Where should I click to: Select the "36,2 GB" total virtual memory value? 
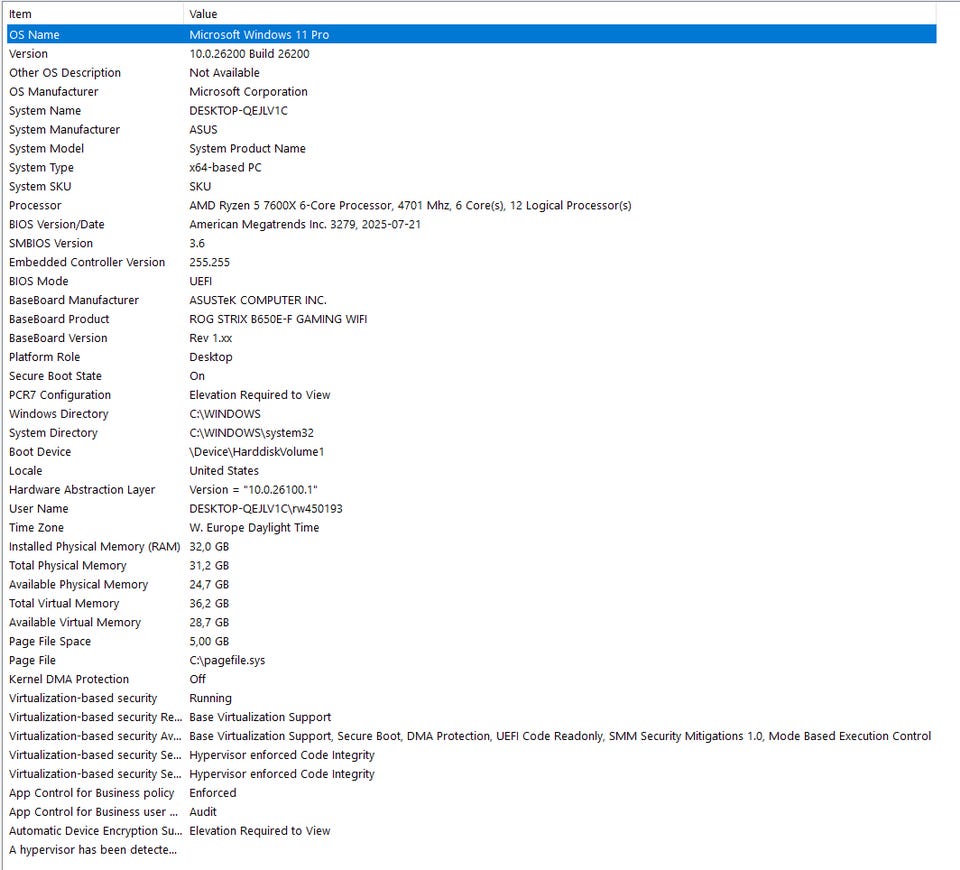pyautogui.click(x=209, y=604)
